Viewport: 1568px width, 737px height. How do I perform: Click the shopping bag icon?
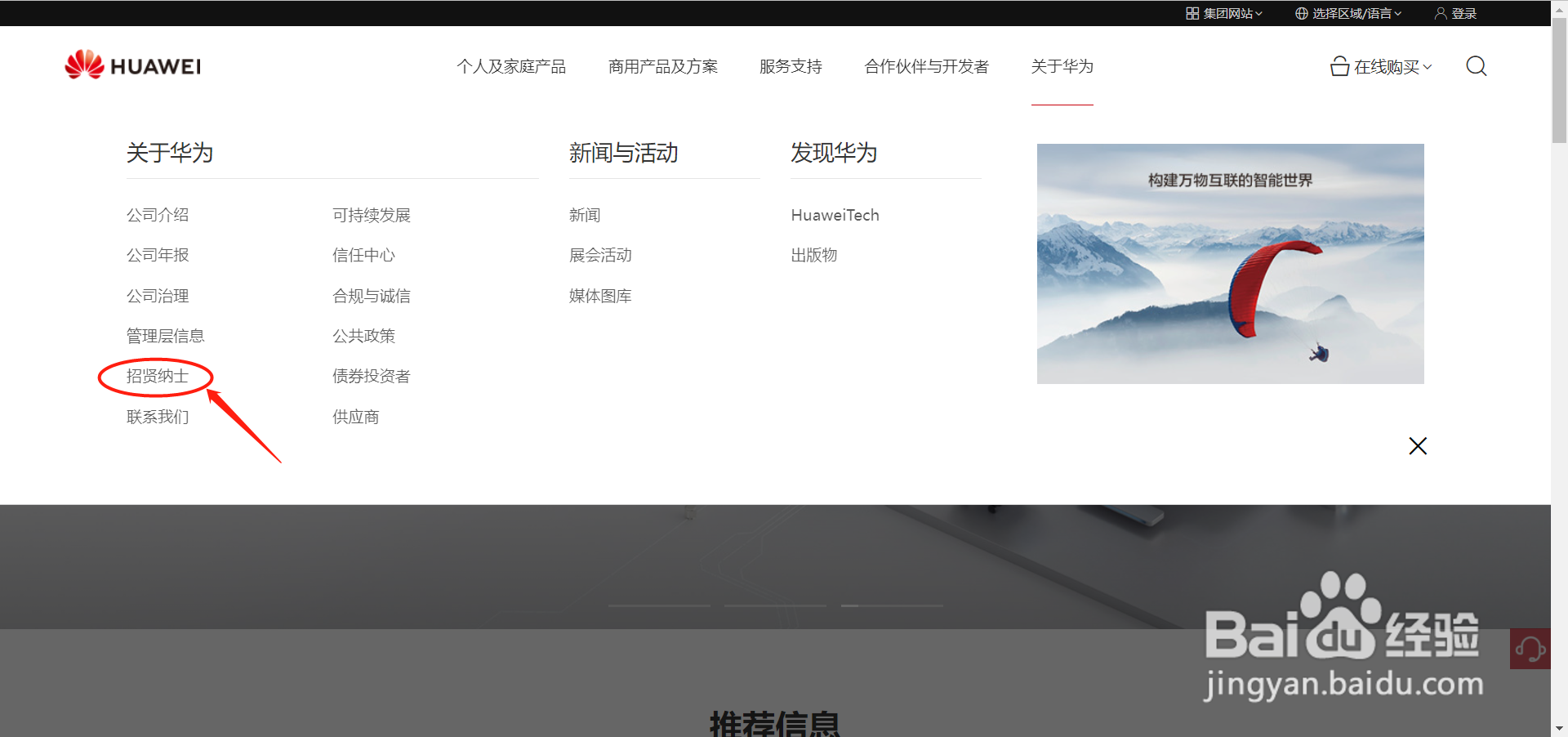pos(1339,66)
